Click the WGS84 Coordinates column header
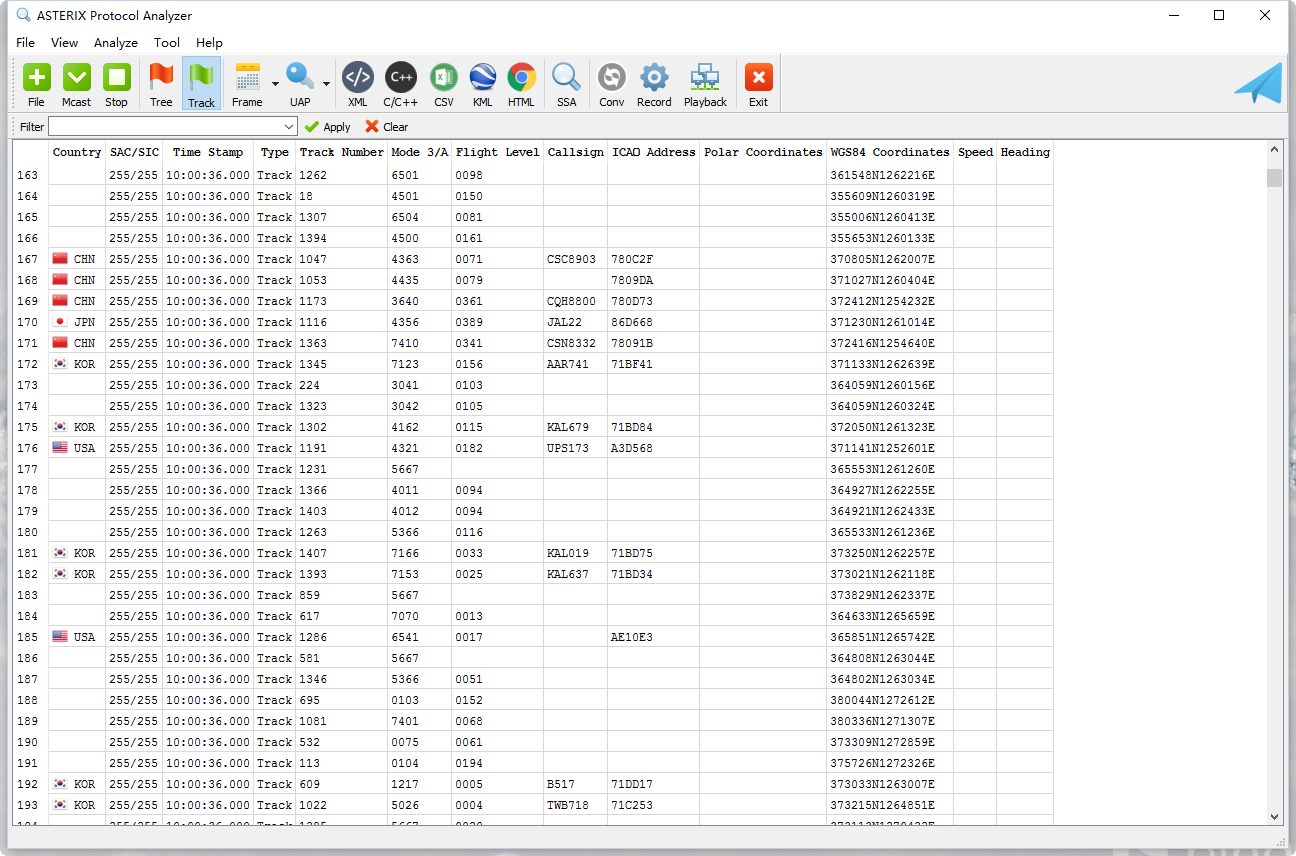 890,153
